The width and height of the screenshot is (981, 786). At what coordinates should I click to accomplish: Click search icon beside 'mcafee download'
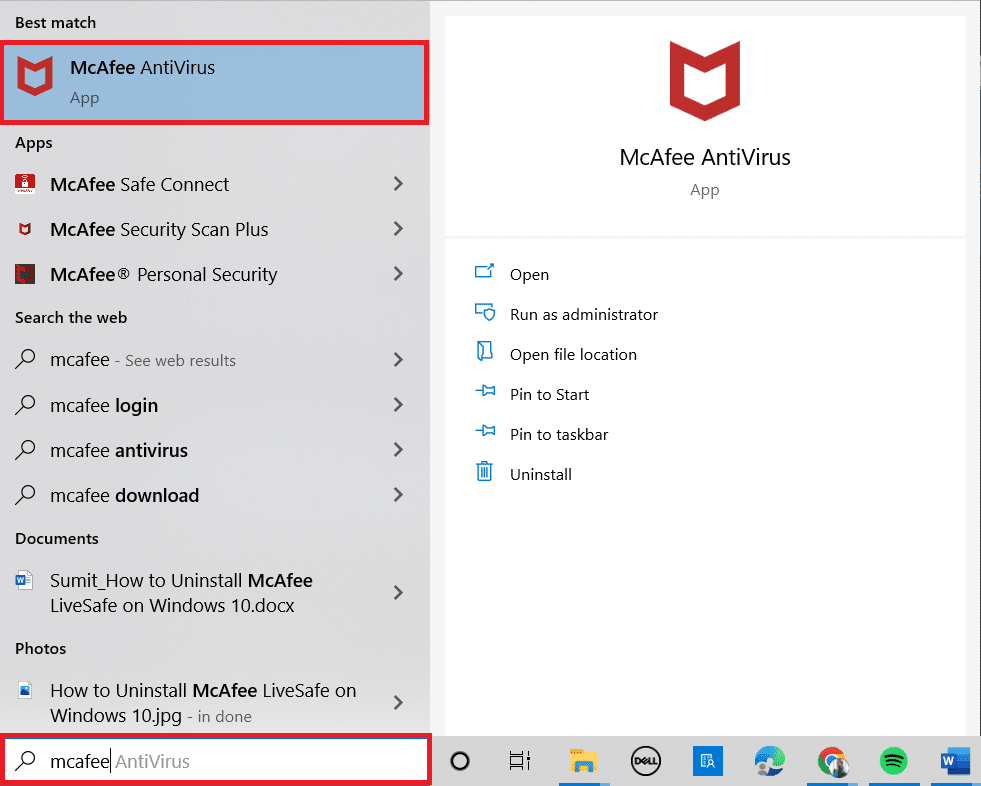point(25,494)
